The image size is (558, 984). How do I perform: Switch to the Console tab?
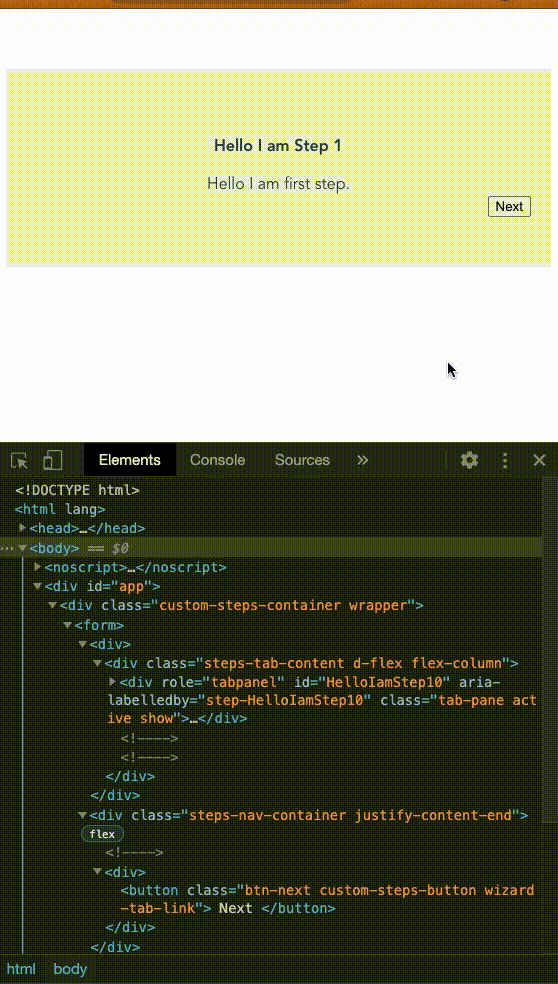[218, 460]
